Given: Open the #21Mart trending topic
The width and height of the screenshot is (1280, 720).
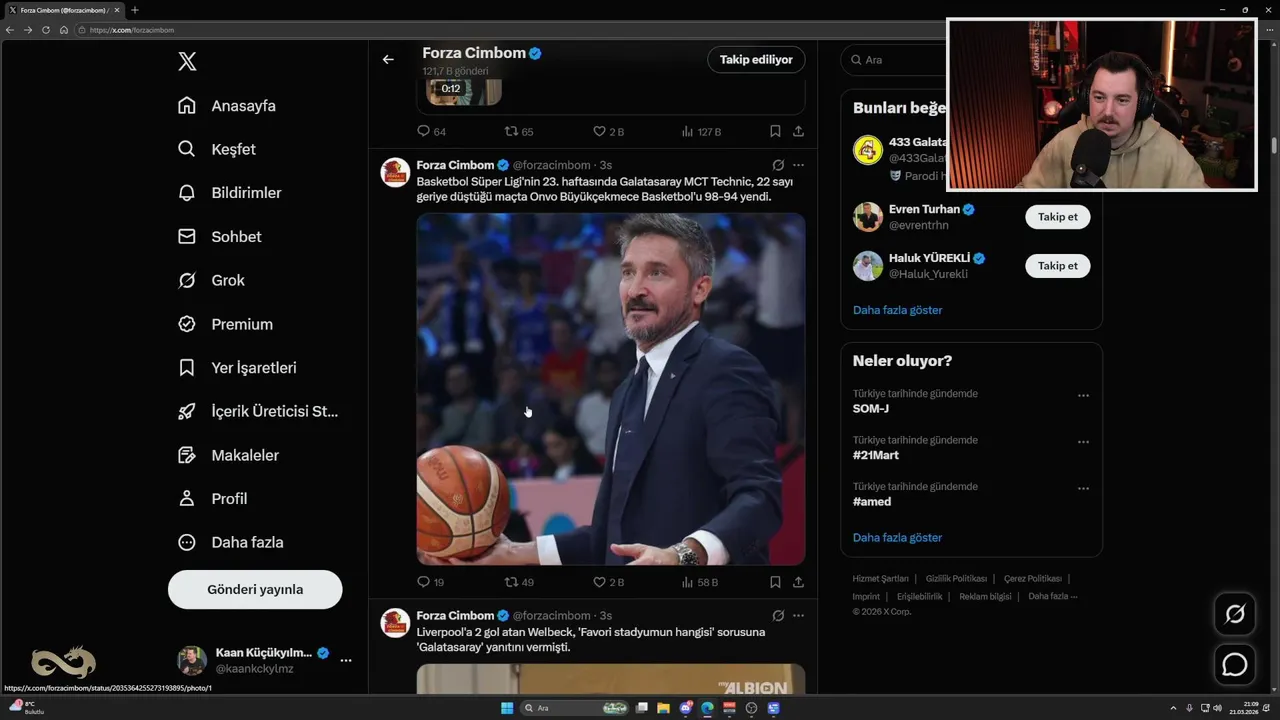Looking at the screenshot, I should 876,455.
